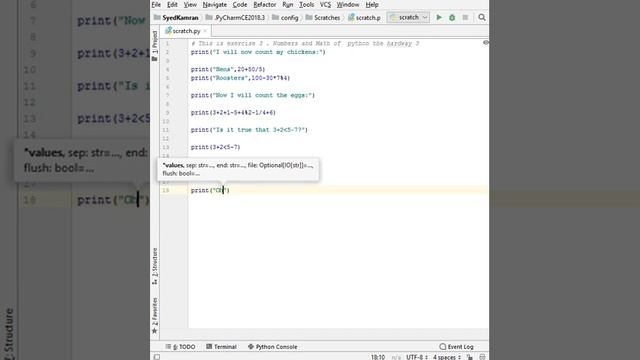Open the Navigate menu
This screenshot has width=640, height=360.
pos(215,4)
